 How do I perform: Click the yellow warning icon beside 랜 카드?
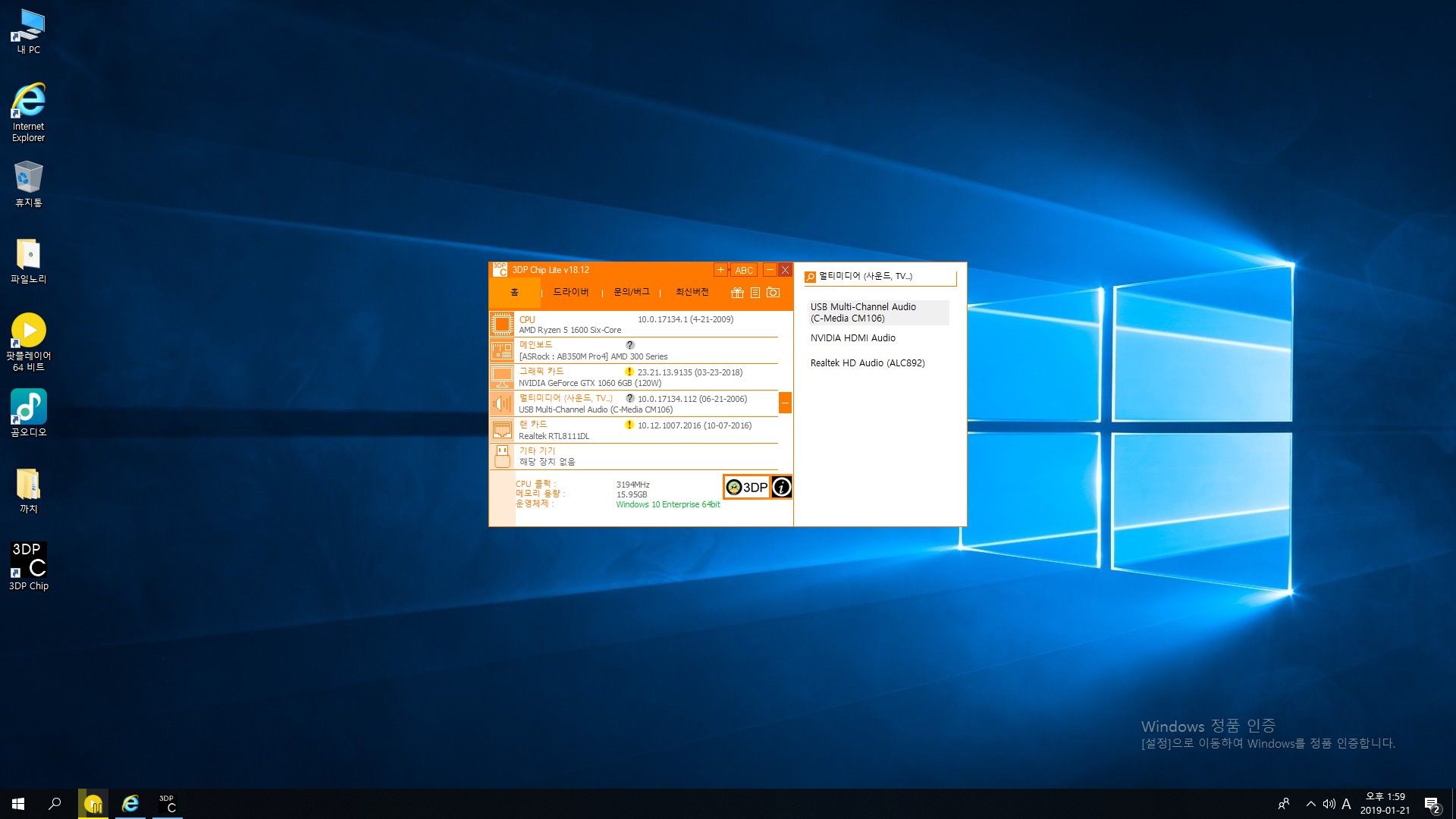coord(629,425)
